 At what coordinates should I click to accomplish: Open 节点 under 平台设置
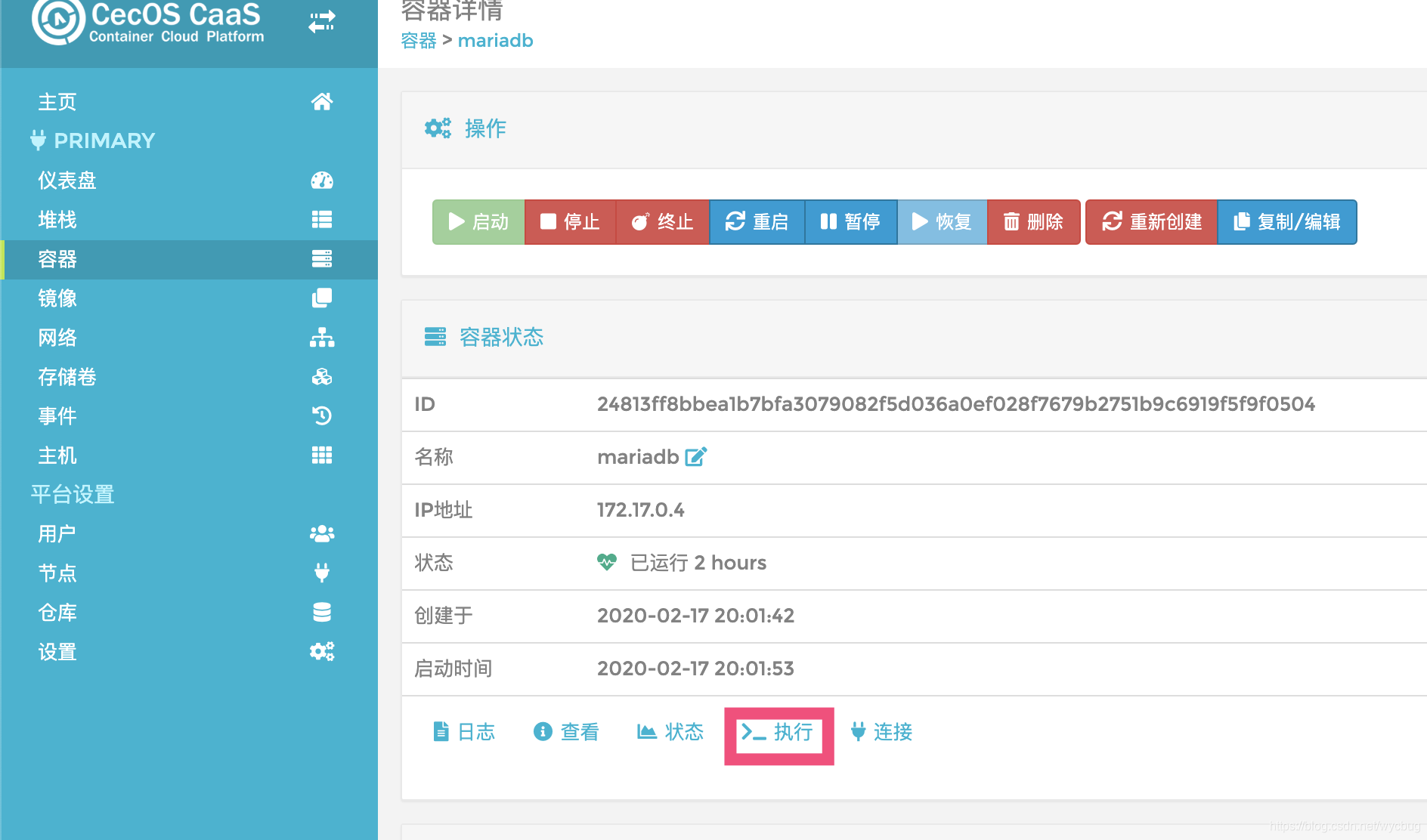[x=189, y=573]
